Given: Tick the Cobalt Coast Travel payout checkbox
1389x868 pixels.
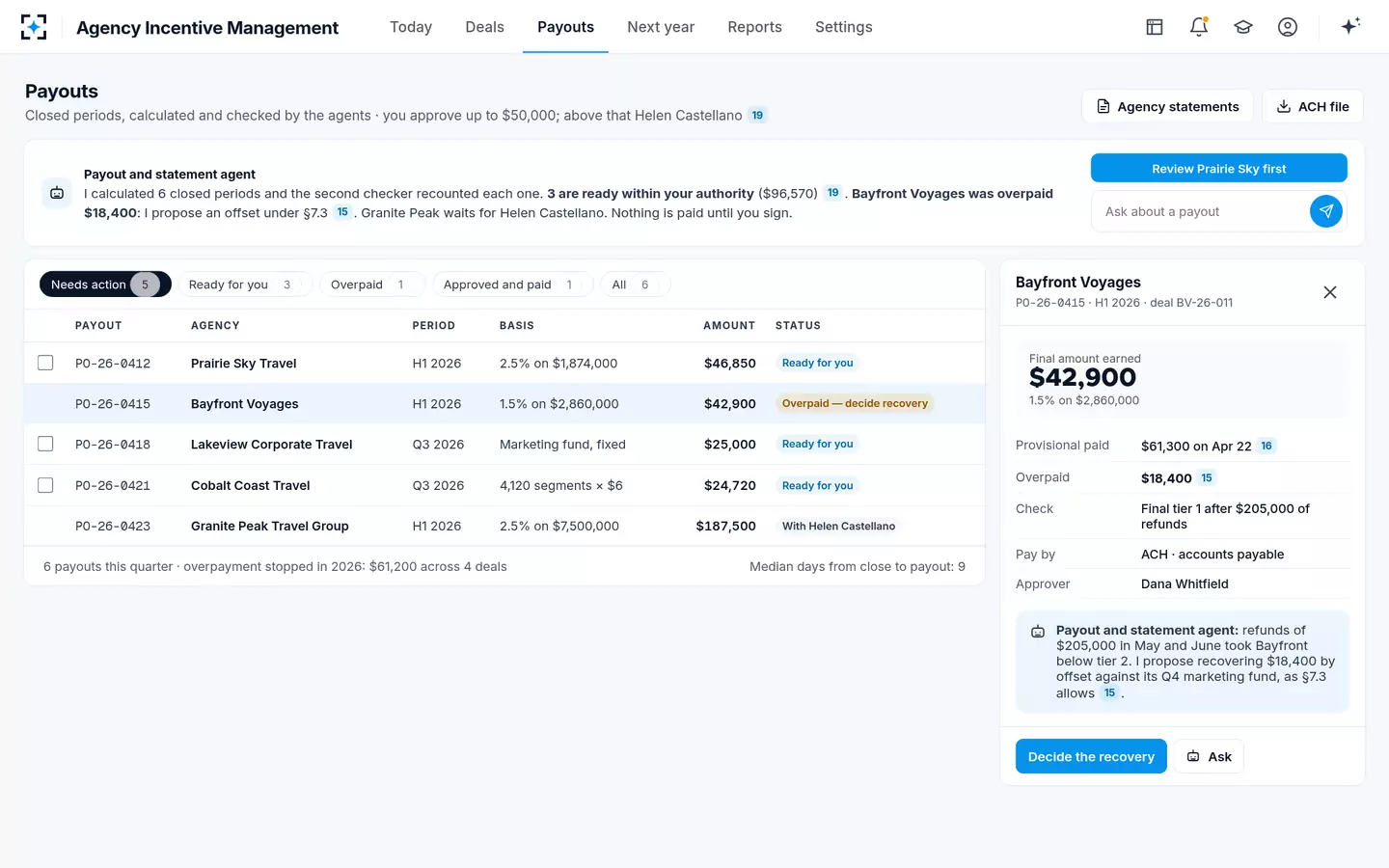Looking at the screenshot, I should click(x=45, y=485).
